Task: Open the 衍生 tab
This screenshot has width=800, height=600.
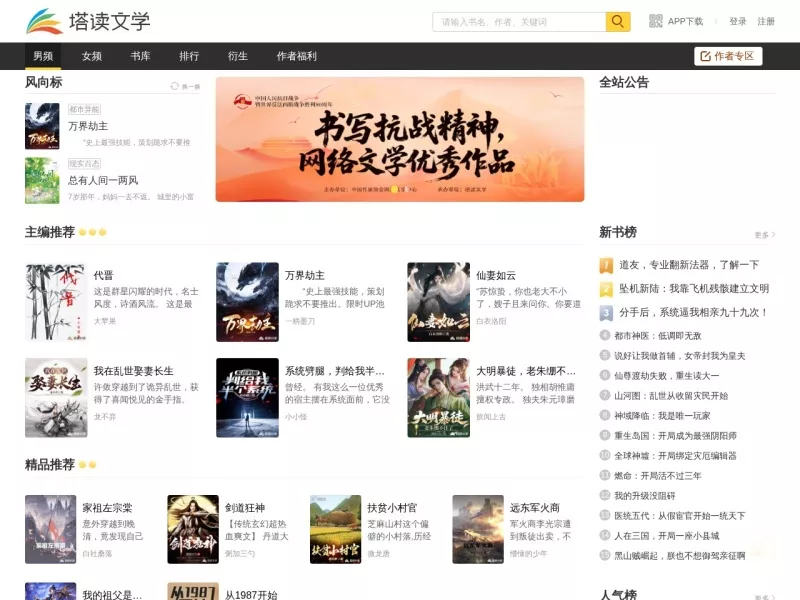Action: (238, 56)
